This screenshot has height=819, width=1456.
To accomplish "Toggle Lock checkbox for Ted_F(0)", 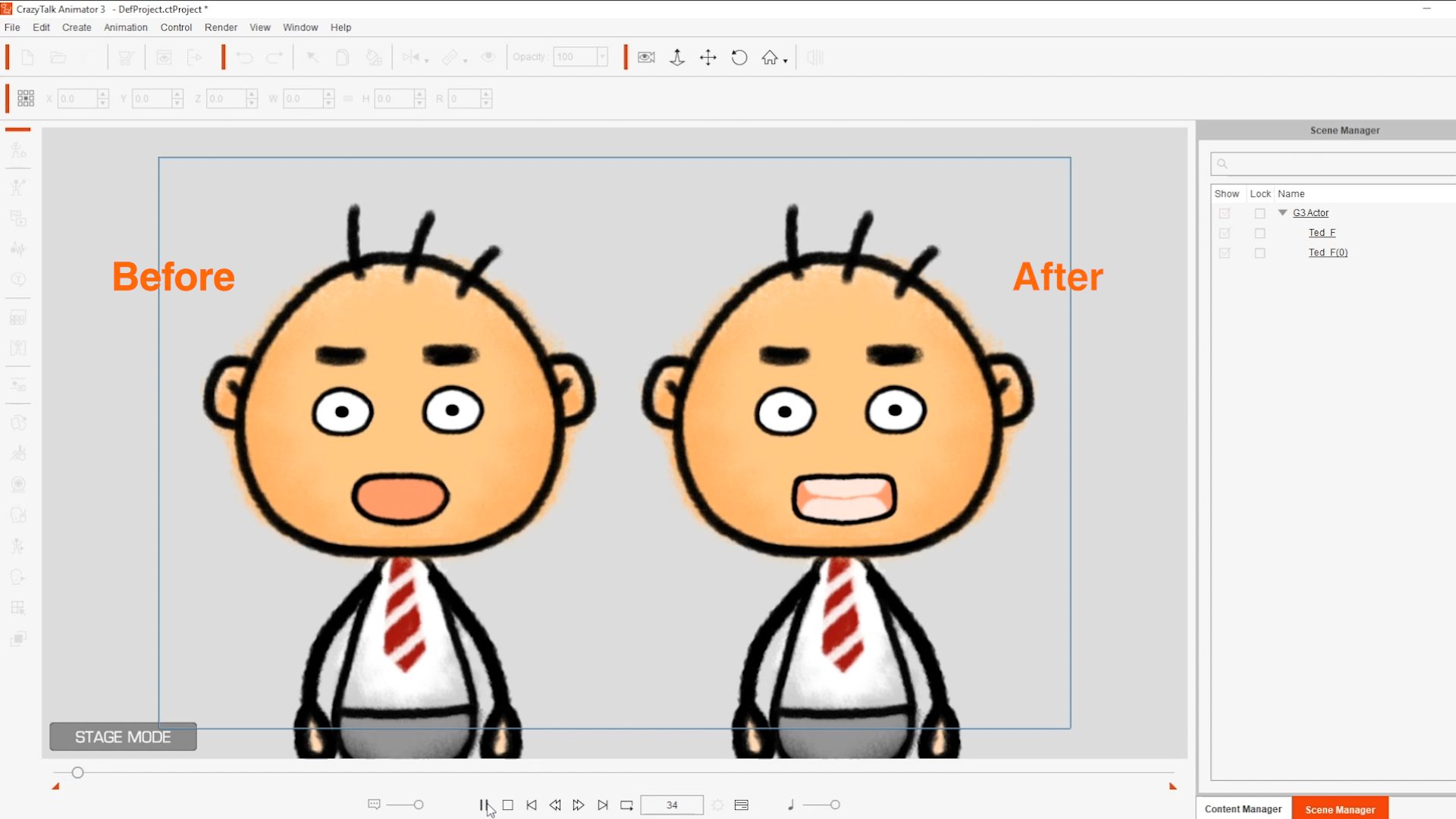I will click(1260, 253).
